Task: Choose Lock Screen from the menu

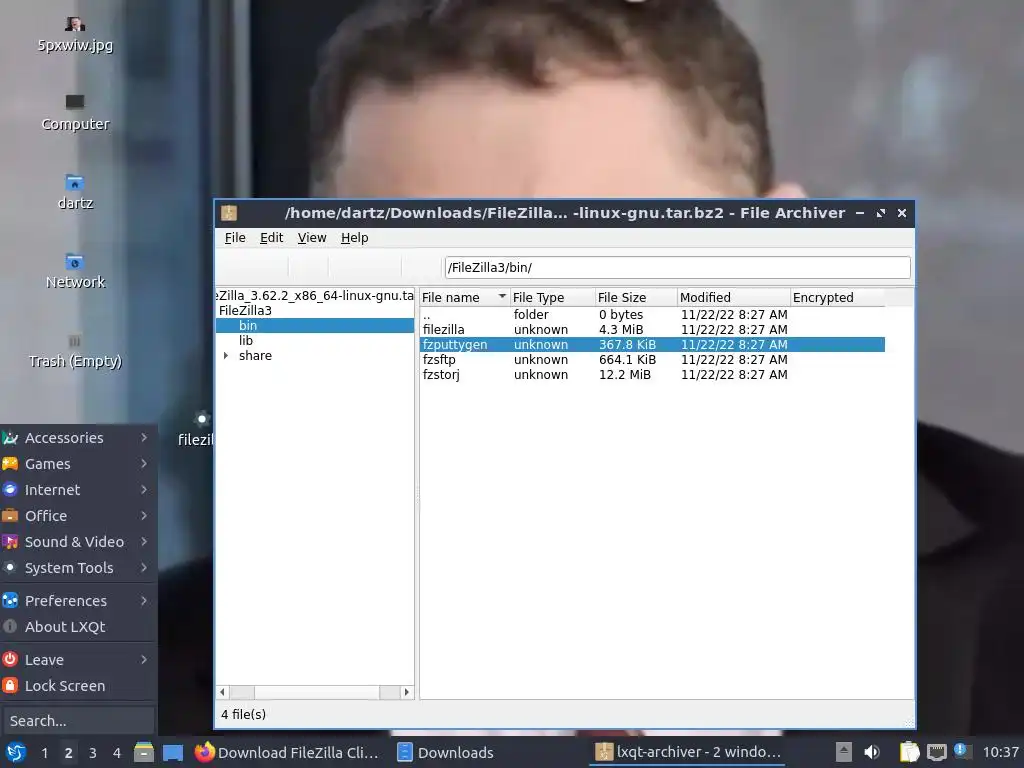Action: point(77,686)
